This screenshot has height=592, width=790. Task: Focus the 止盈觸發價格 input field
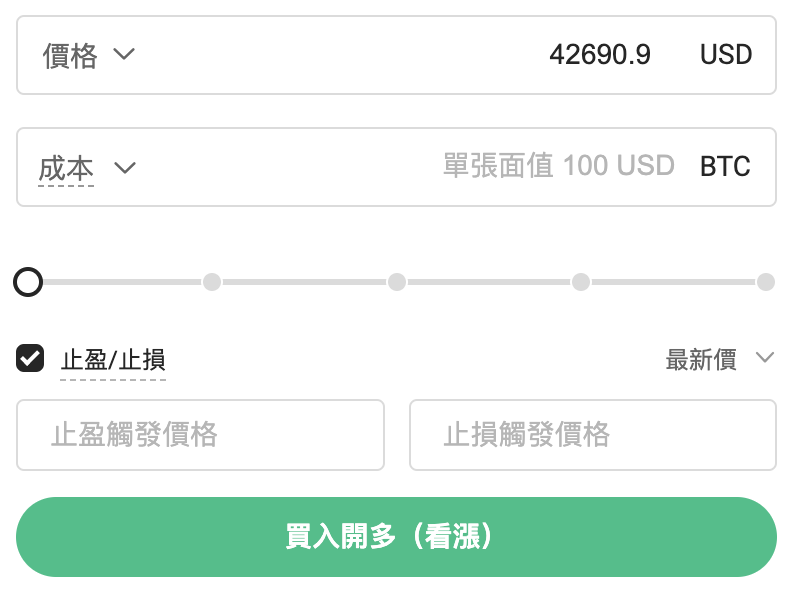point(200,435)
